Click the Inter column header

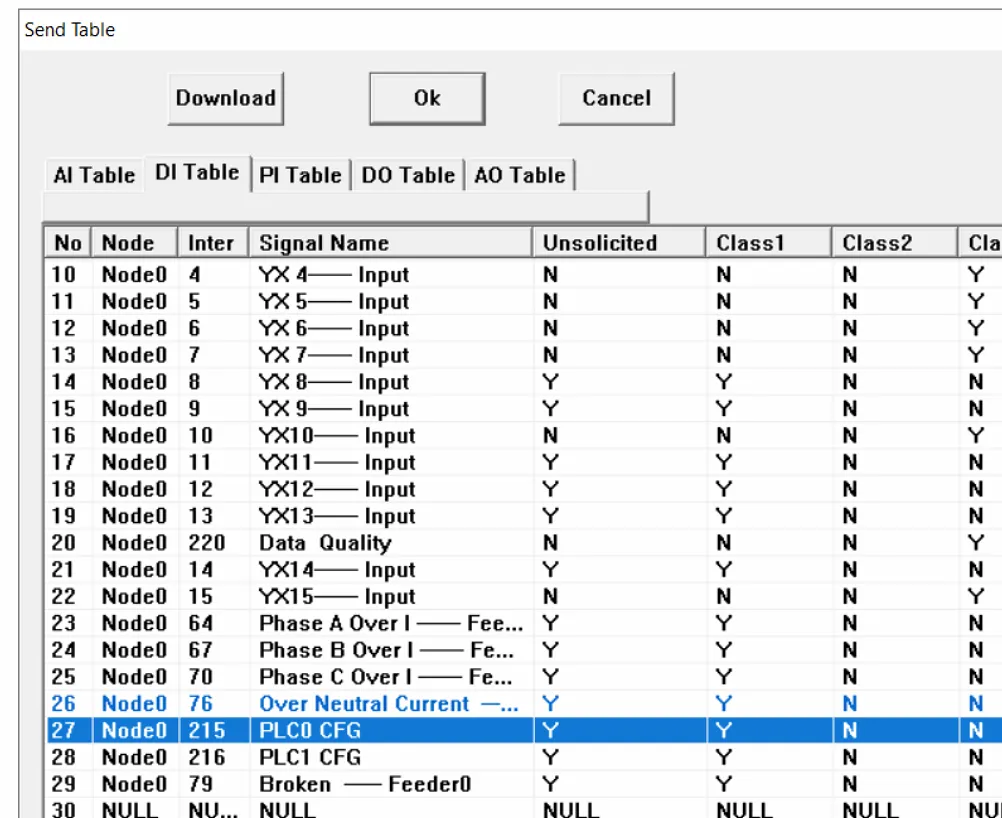[x=213, y=243]
